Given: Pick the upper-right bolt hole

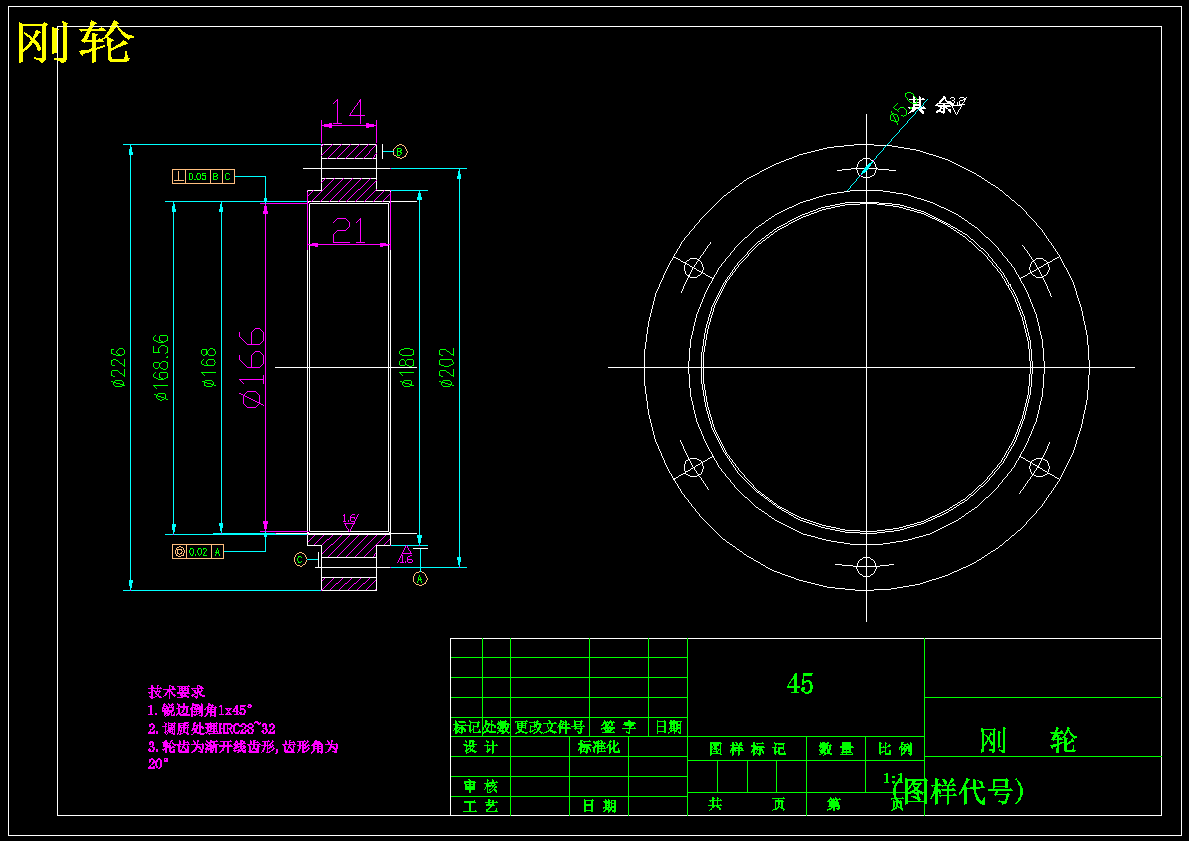Looking at the screenshot, I should [x=1039, y=268].
